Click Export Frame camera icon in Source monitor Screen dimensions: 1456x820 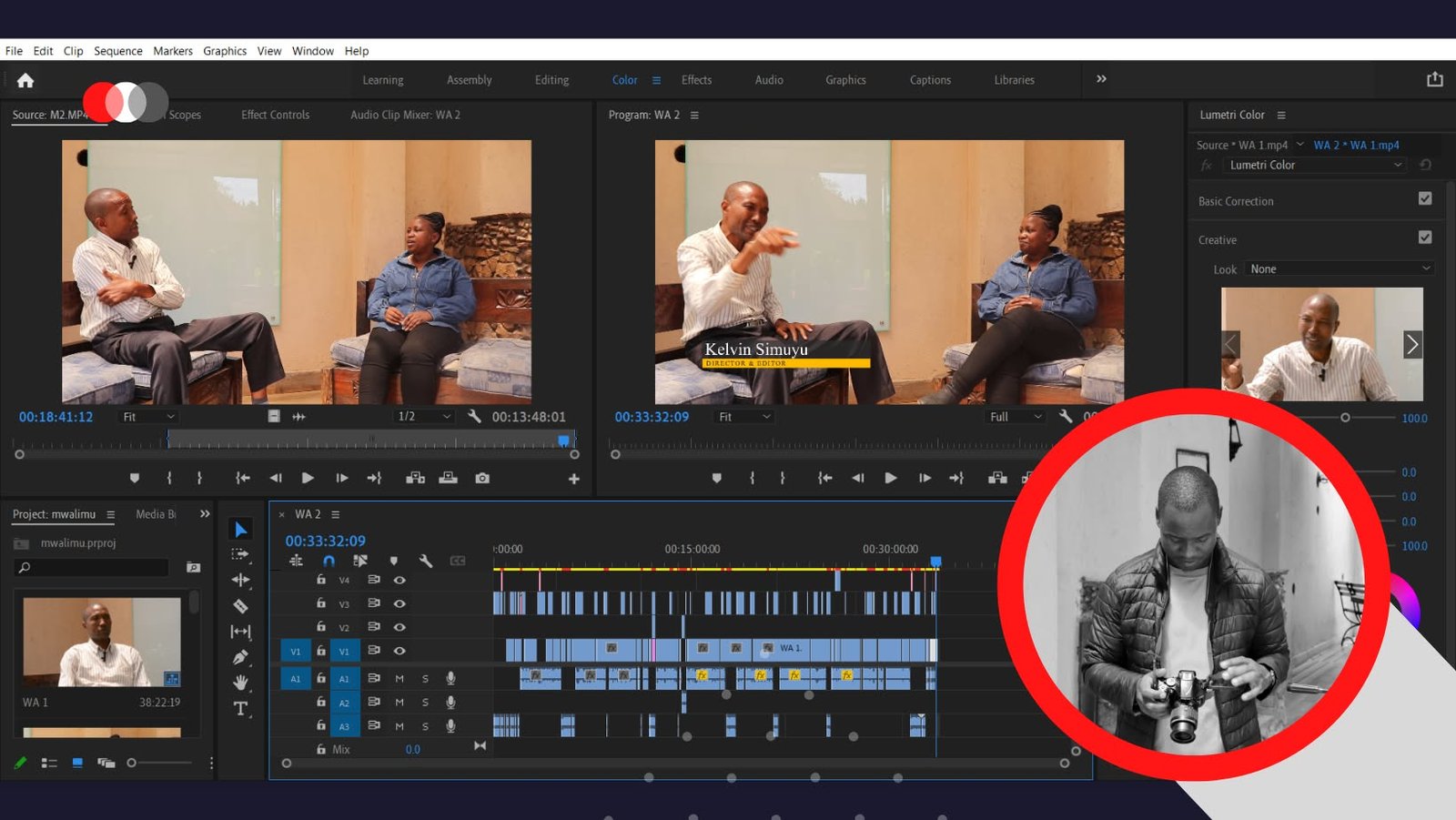[x=482, y=478]
